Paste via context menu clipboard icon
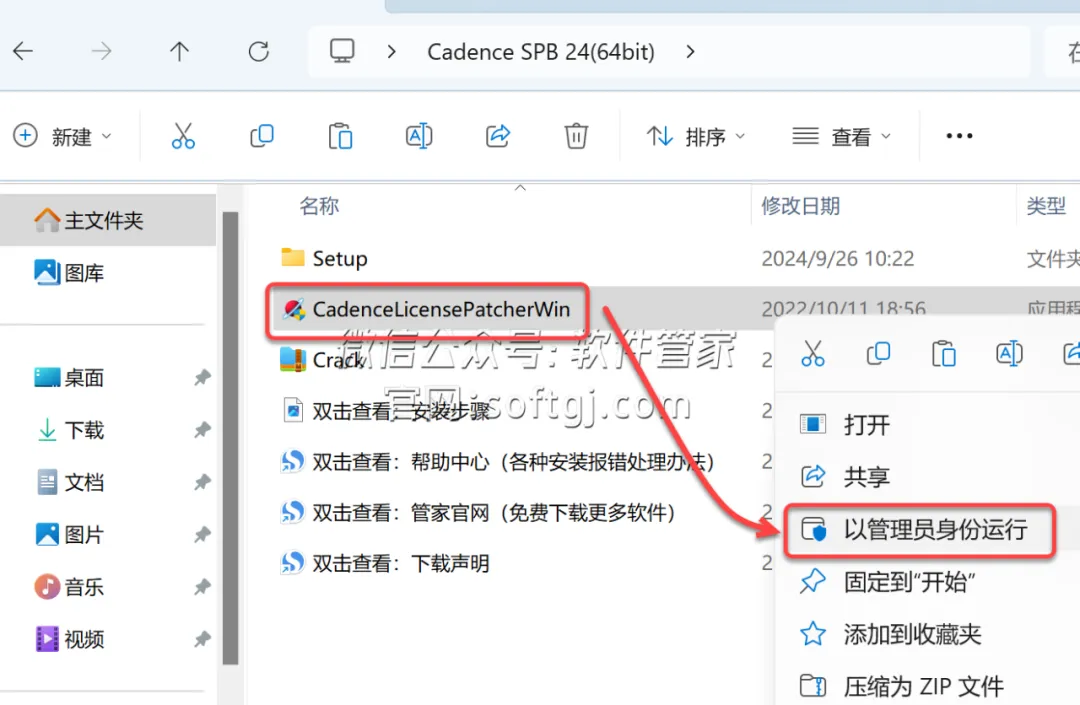The image size is (1080, 705). [944, 354]
